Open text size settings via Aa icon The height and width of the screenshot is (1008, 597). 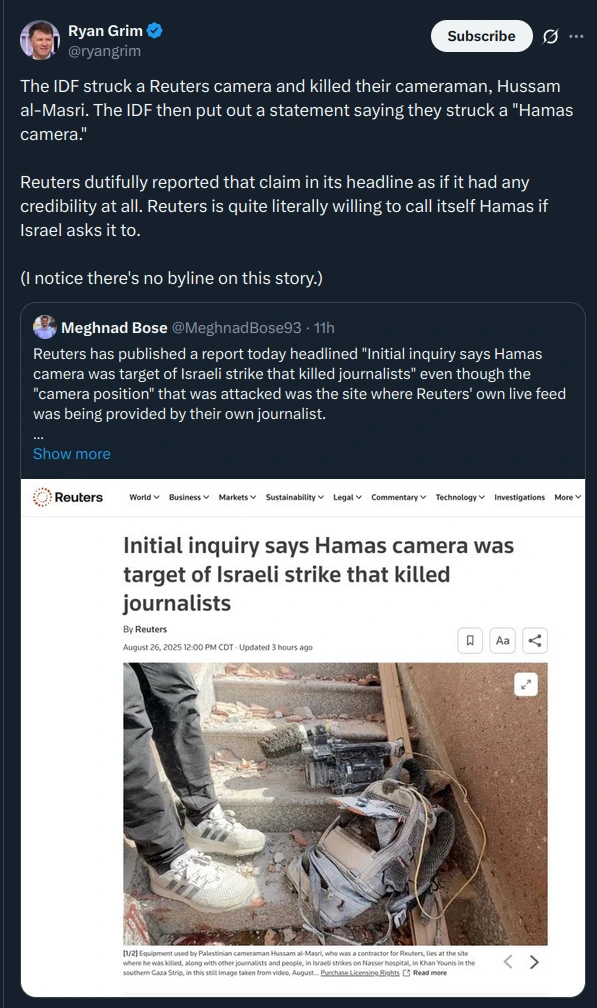coord(502,640)
